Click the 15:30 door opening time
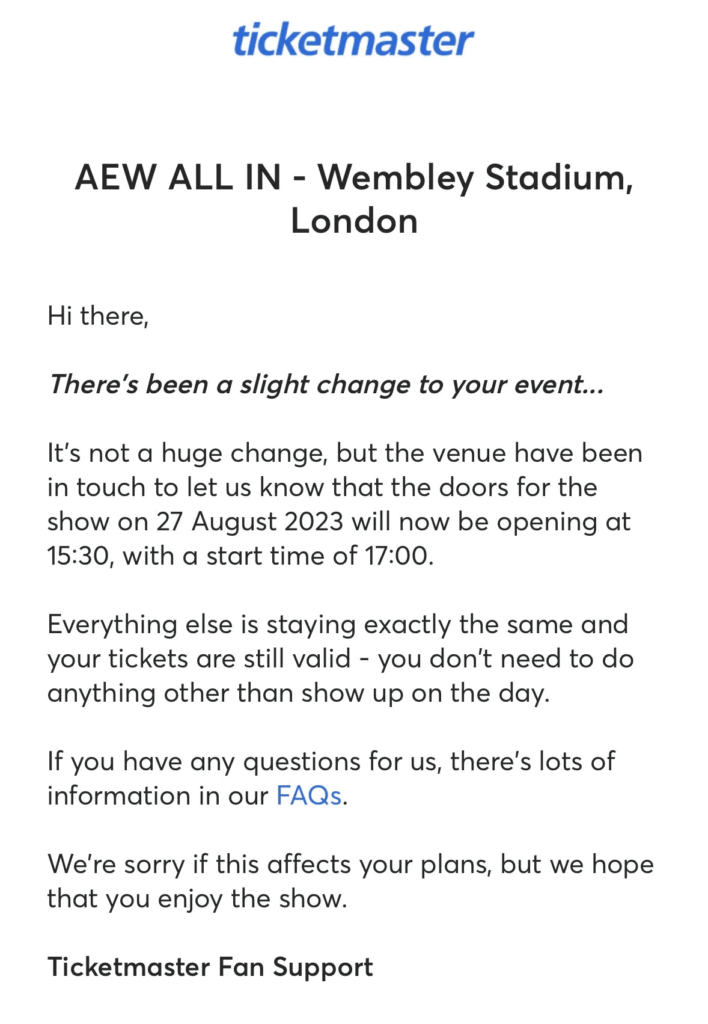The width and height of the screenshot is (708, 1024). (x=82, y=555)
